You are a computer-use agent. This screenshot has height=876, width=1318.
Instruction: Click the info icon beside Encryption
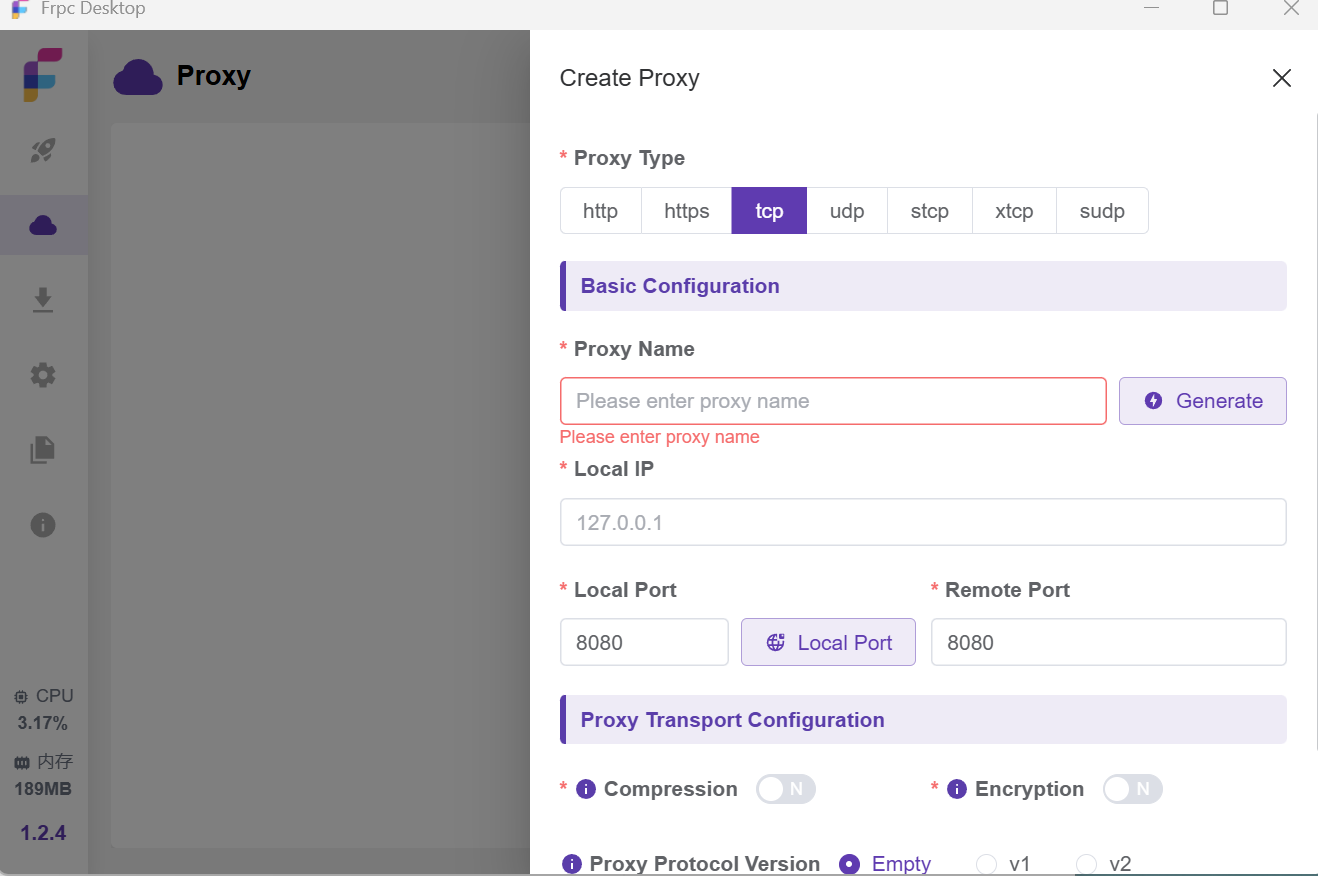coord(957,789)
